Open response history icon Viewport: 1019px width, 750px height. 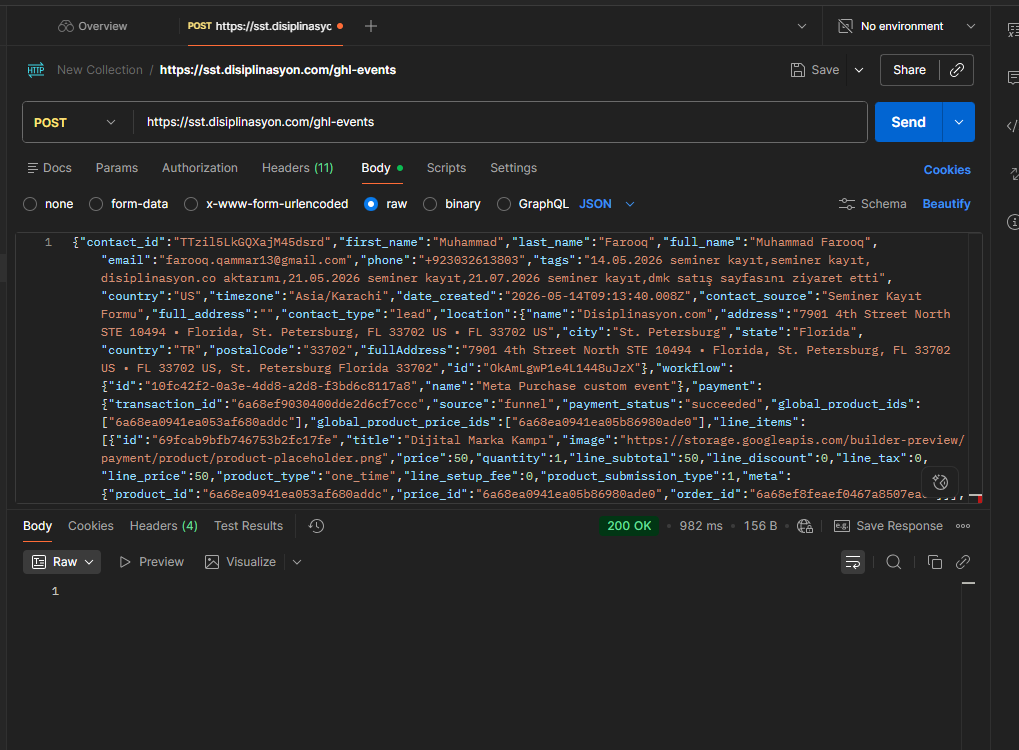(x=316, y=526)
